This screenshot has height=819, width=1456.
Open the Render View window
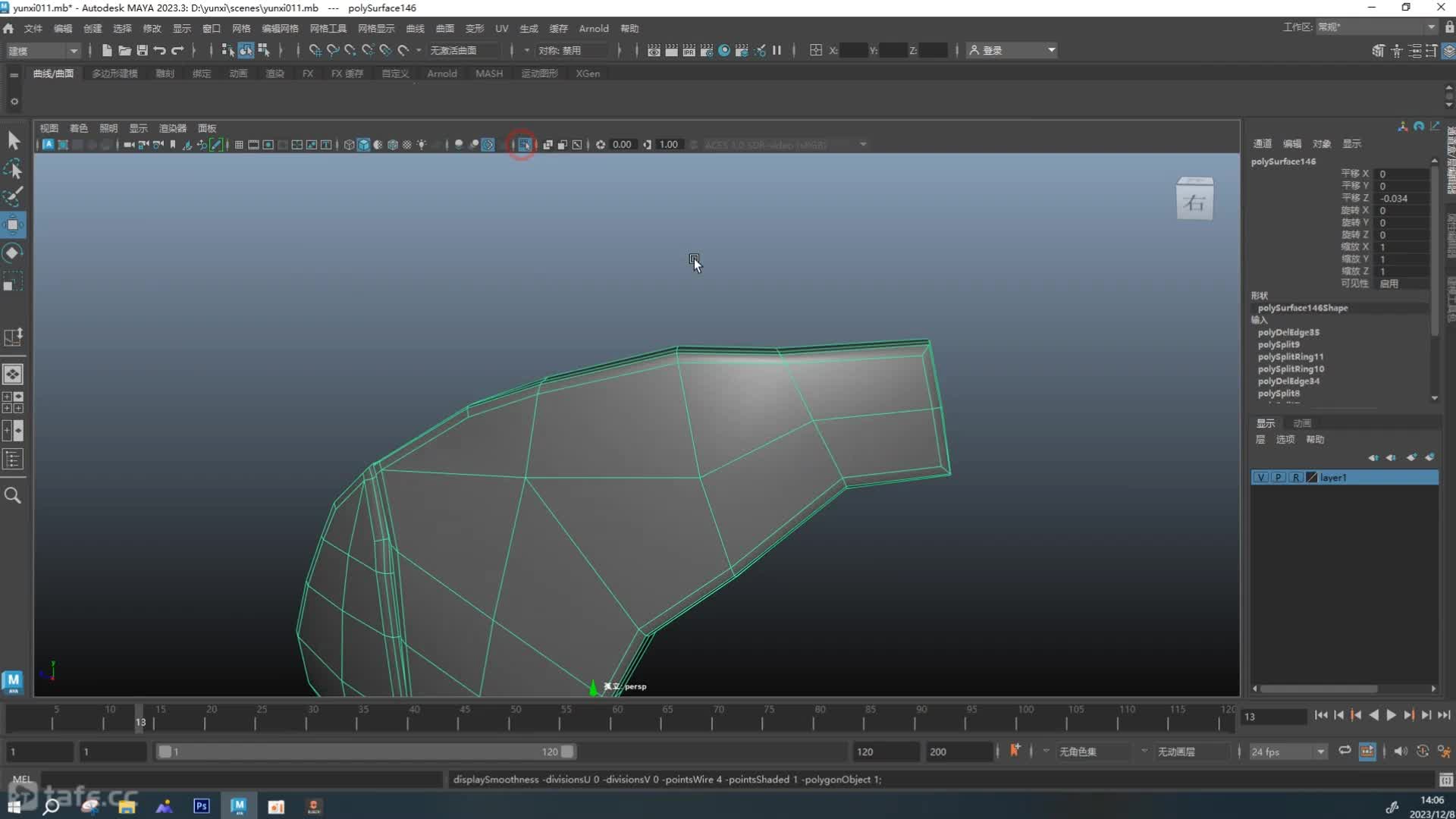point(654,50)
